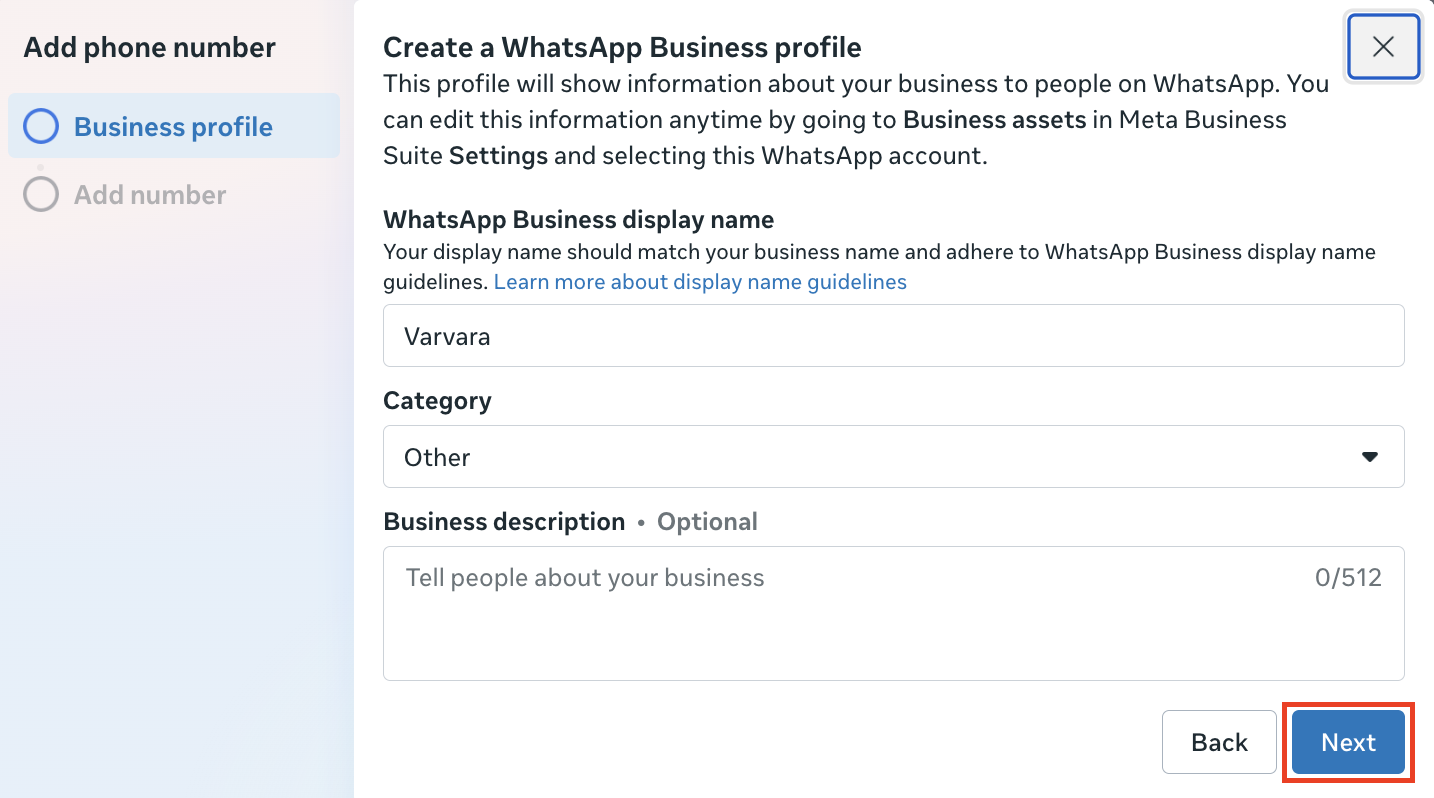Screen dimensions: 1434x798
Task: Click the display name field containing Varvara
Action: click(892, 336)
